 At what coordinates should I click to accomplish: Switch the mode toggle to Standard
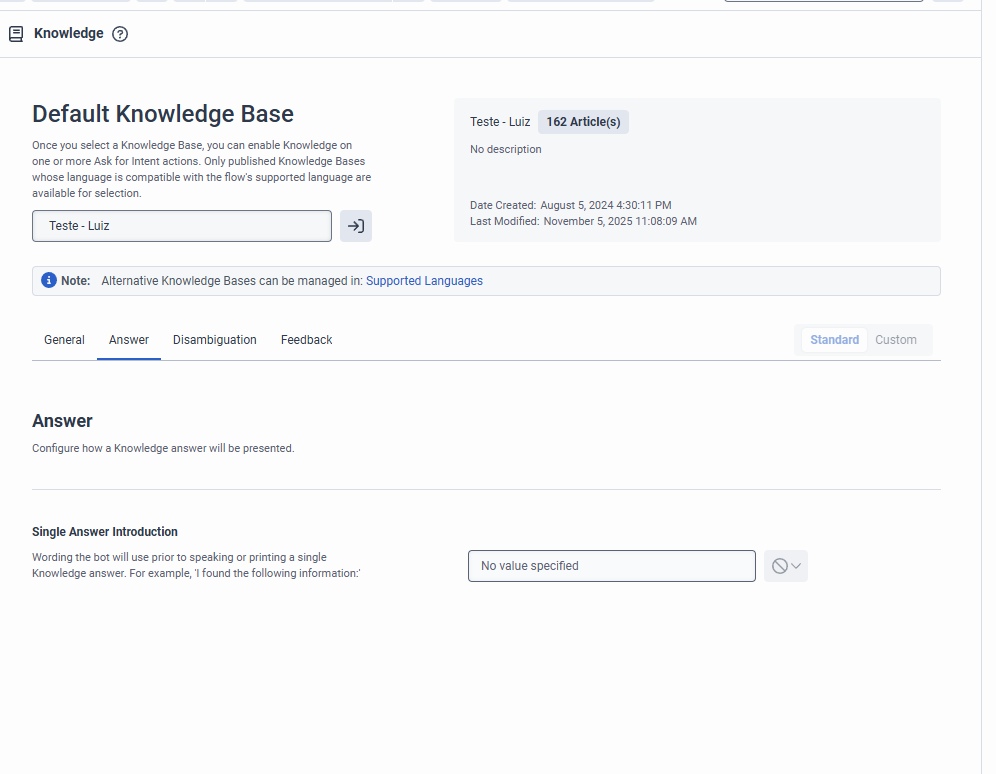[834, 340]
